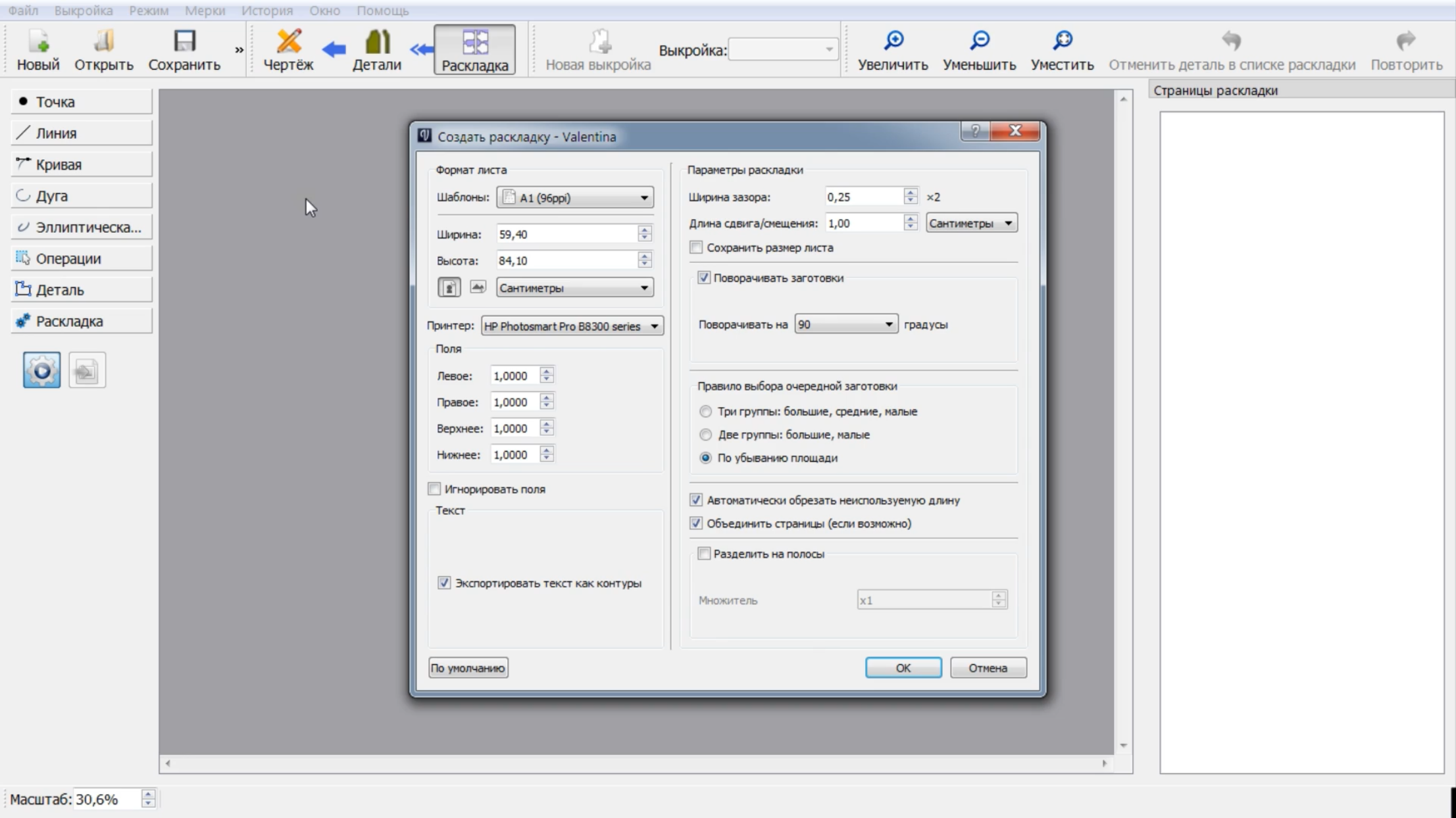1456x818 pixels.
Task: Click the undo arrow, Отменить деталь в списке раскладки
Action: click(x=1232, y=50)
